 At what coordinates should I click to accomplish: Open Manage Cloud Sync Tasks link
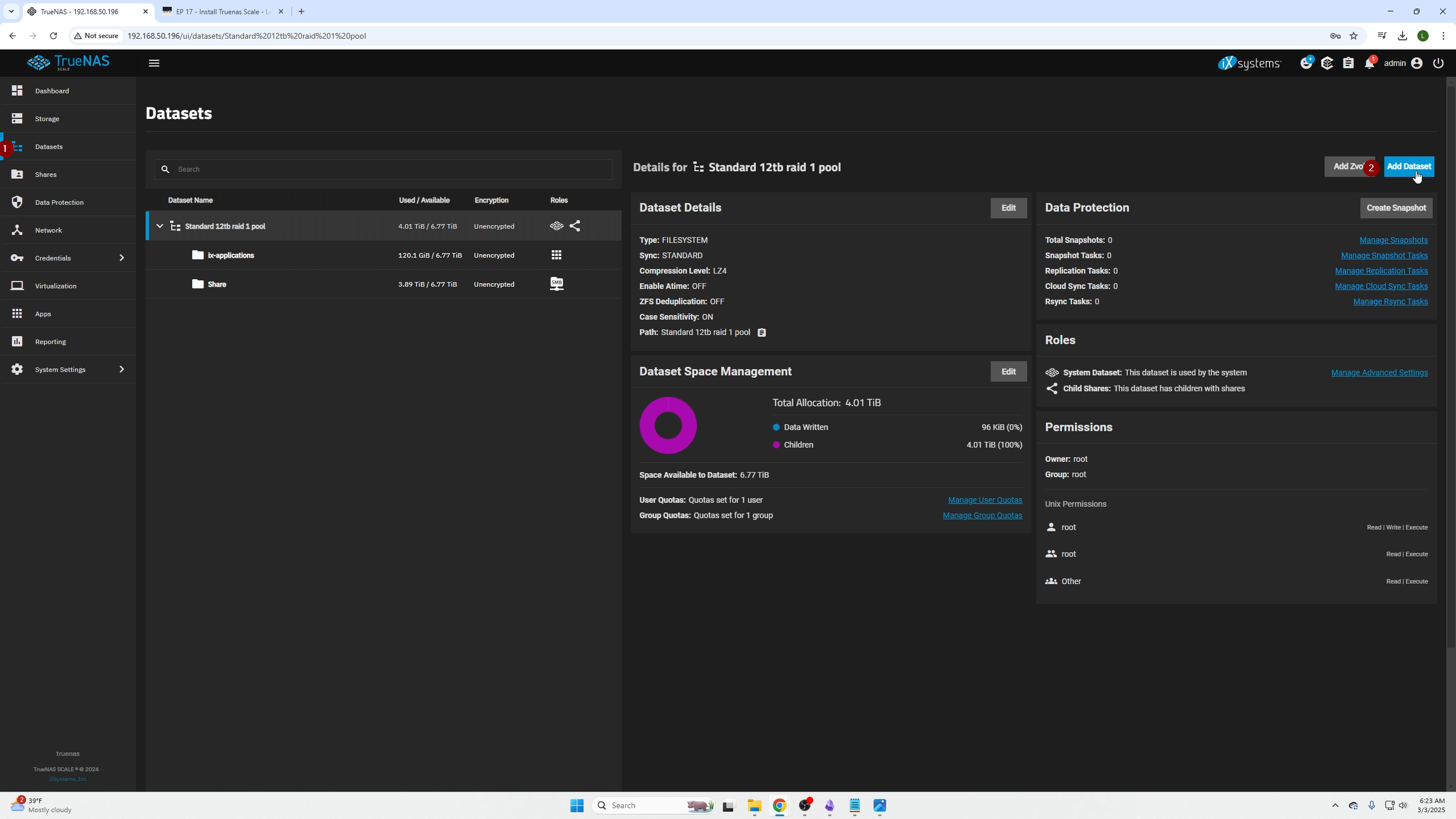1381,286
